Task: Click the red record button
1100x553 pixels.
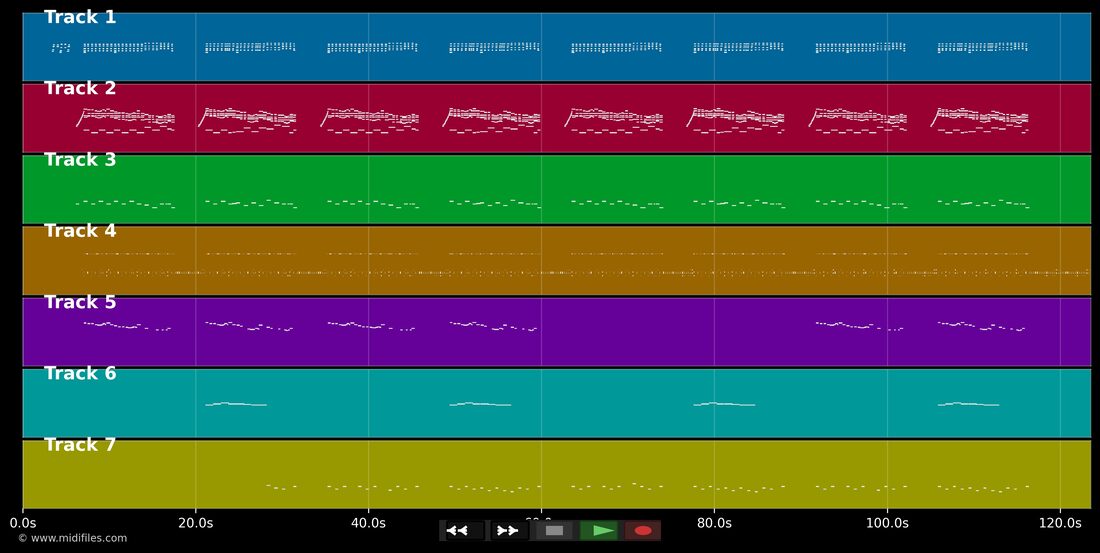Action: pos(643,531)
